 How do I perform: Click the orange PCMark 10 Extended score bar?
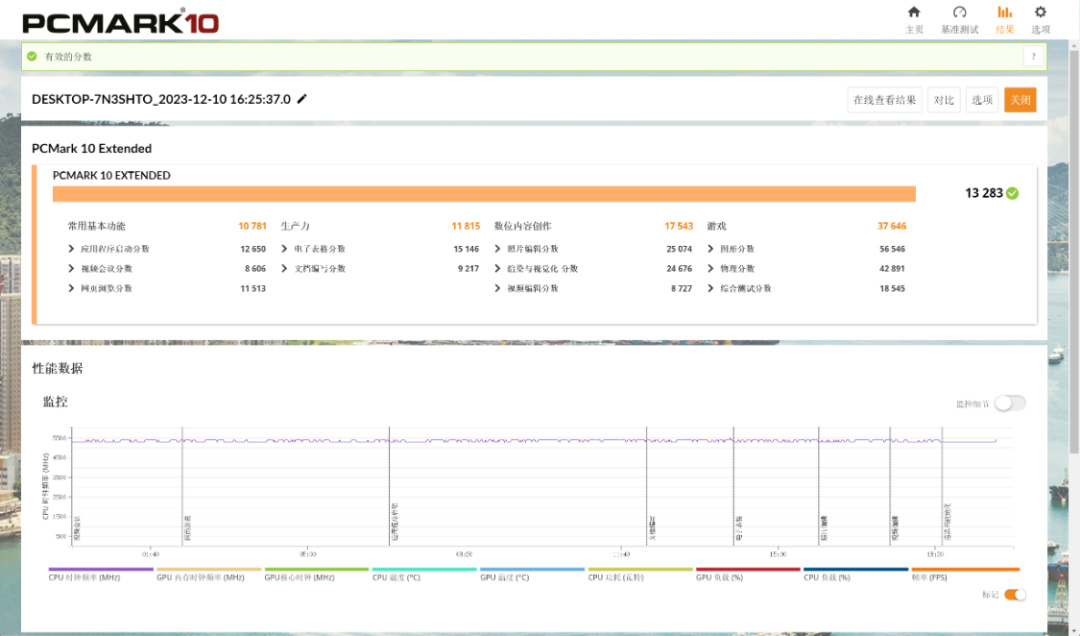point(484,194)
